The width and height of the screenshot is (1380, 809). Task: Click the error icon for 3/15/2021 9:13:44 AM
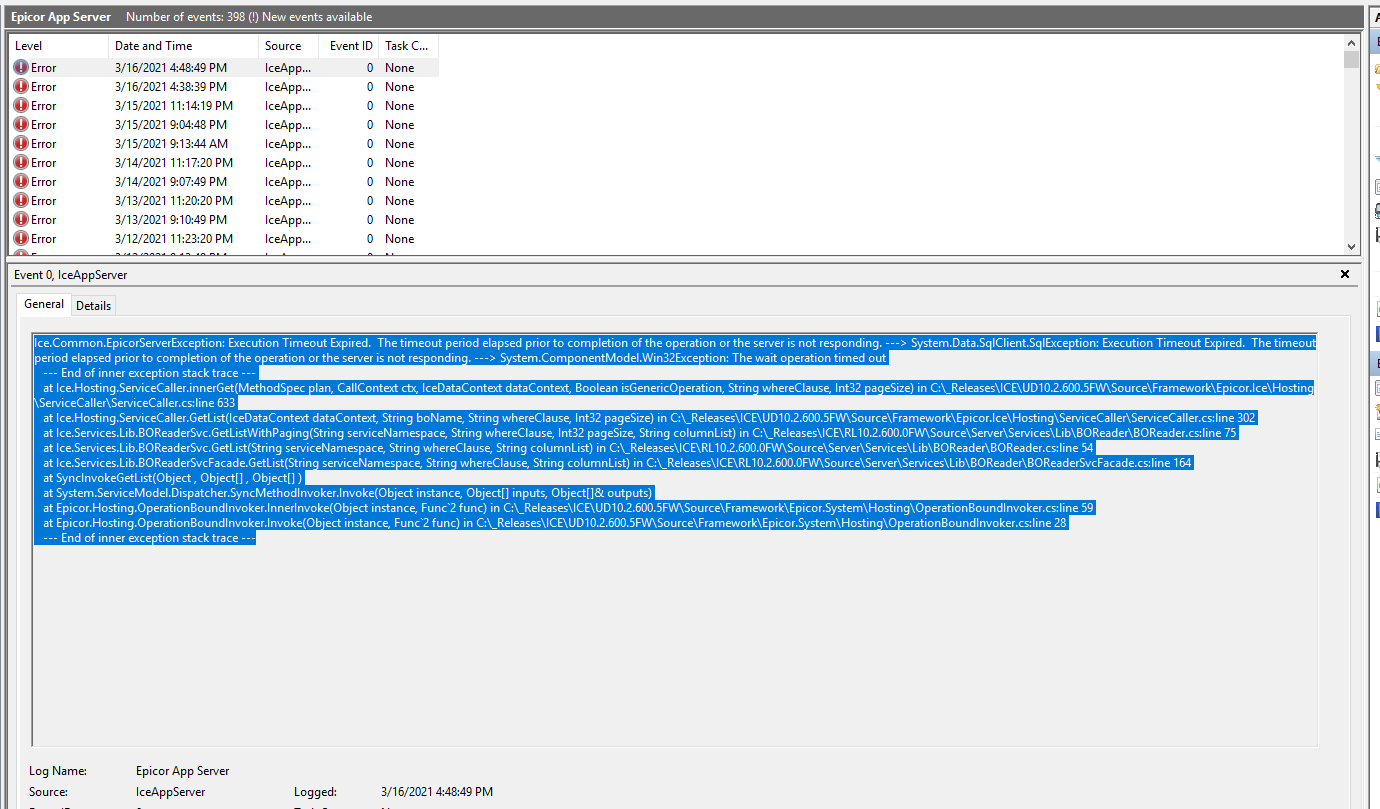point(21,144)
